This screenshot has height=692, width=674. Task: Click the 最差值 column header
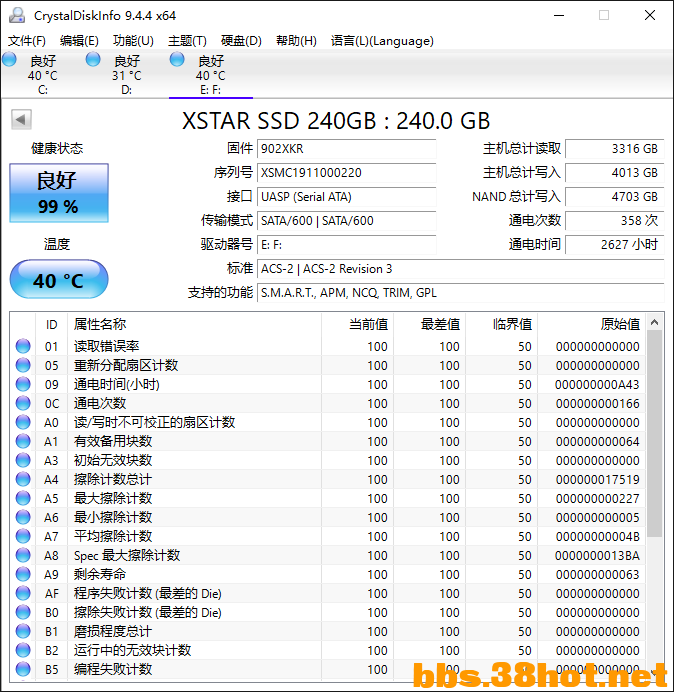(429, 324)
